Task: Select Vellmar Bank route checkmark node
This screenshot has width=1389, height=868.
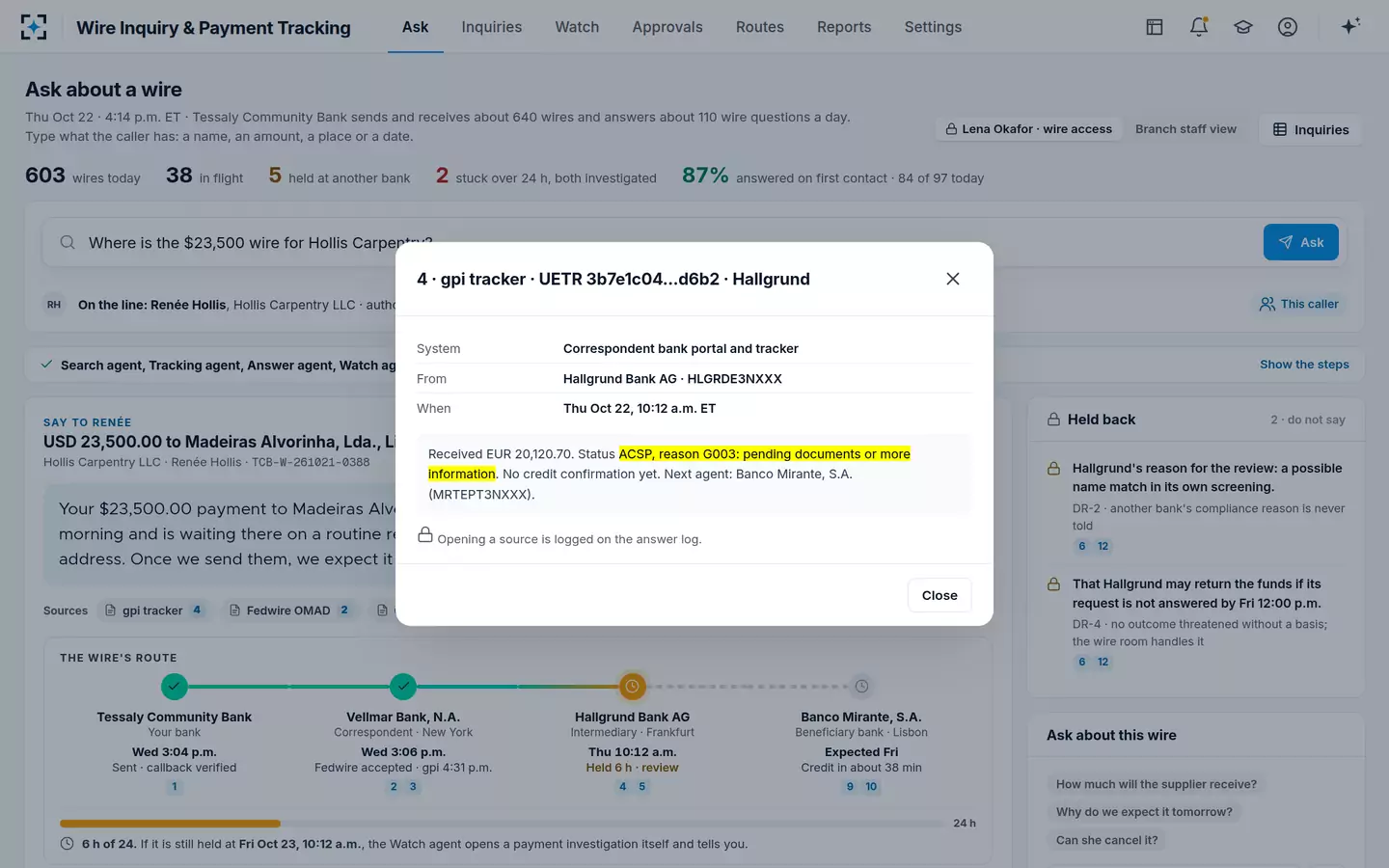Action: tap(403, 687)
